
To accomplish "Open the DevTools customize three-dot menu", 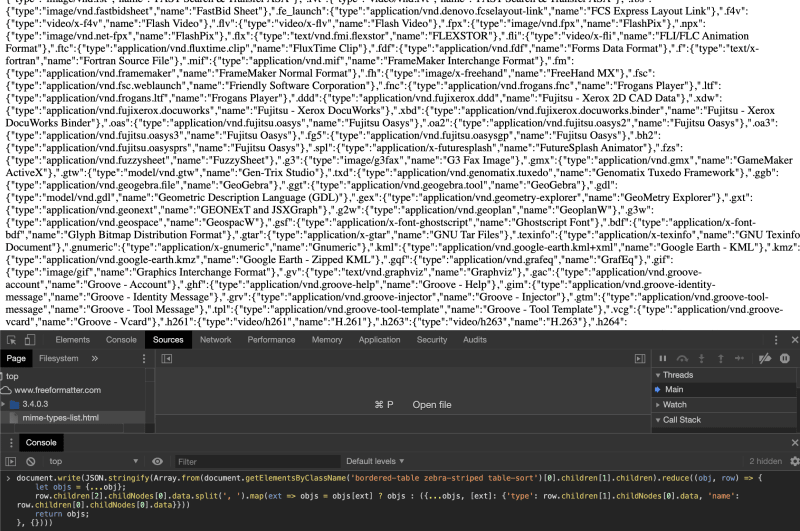I will tap(776, 340).
